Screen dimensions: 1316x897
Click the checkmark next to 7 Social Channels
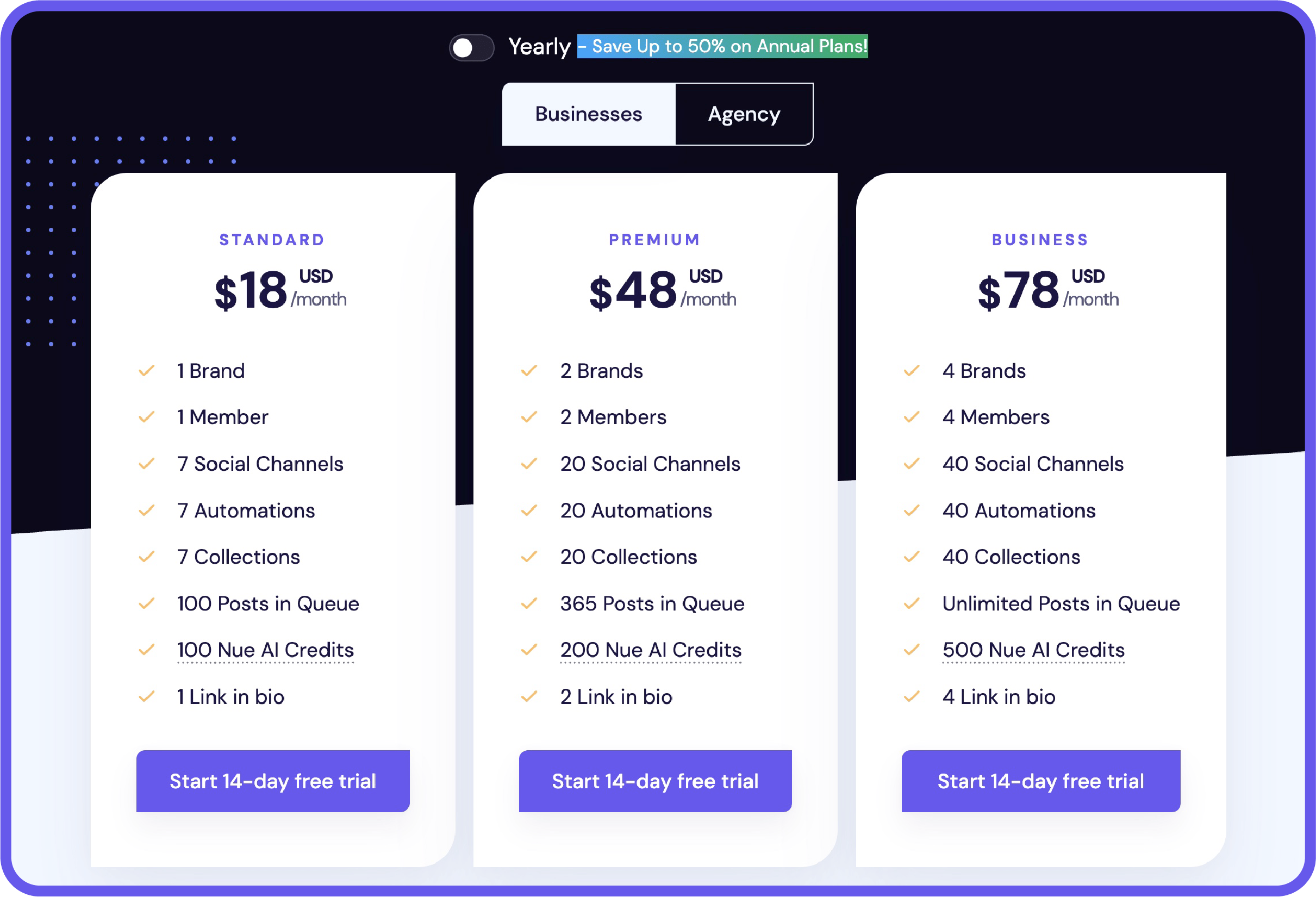tap(147, 464)
